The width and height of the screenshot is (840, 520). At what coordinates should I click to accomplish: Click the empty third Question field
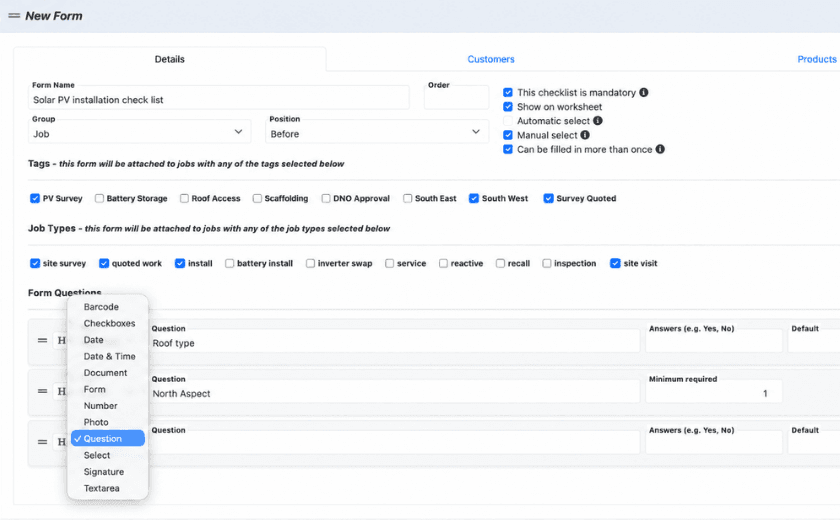coord(394,442)
